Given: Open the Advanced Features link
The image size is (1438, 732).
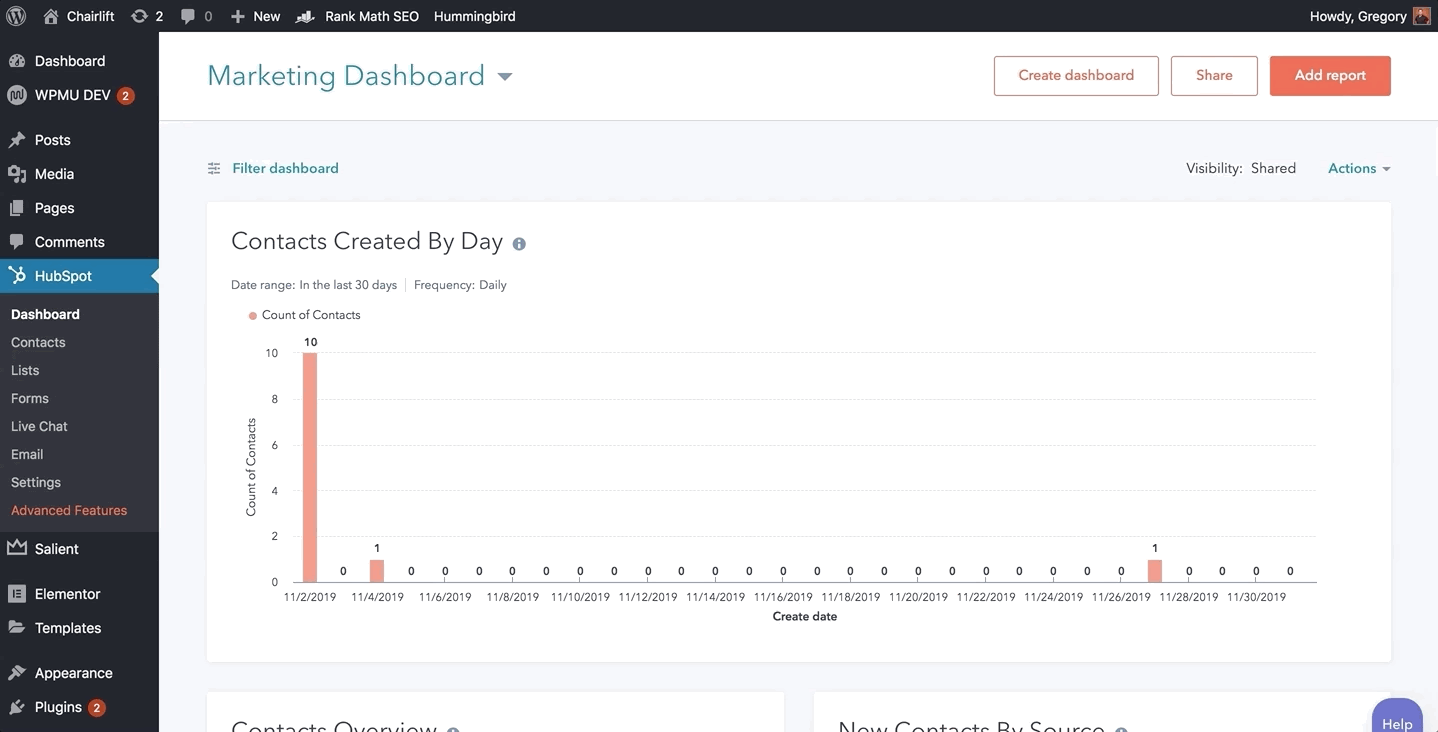Looking at the screenshot, I should [x=69, y=510].
